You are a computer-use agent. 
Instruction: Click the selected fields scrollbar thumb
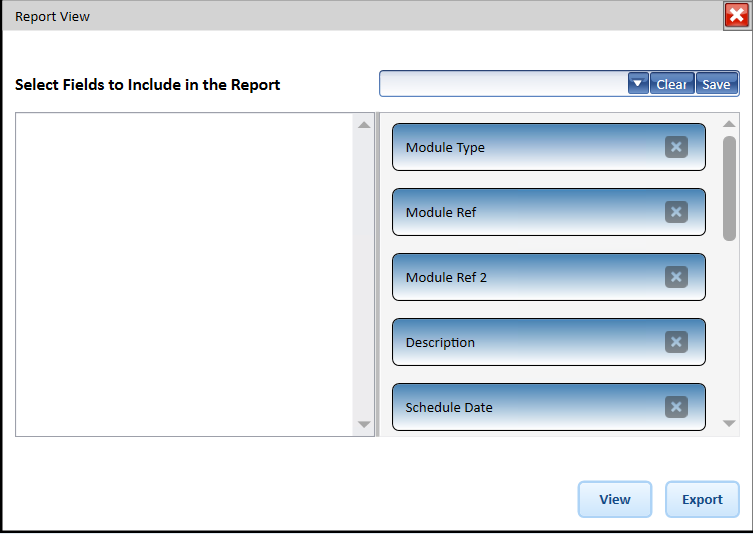(729, 188)
